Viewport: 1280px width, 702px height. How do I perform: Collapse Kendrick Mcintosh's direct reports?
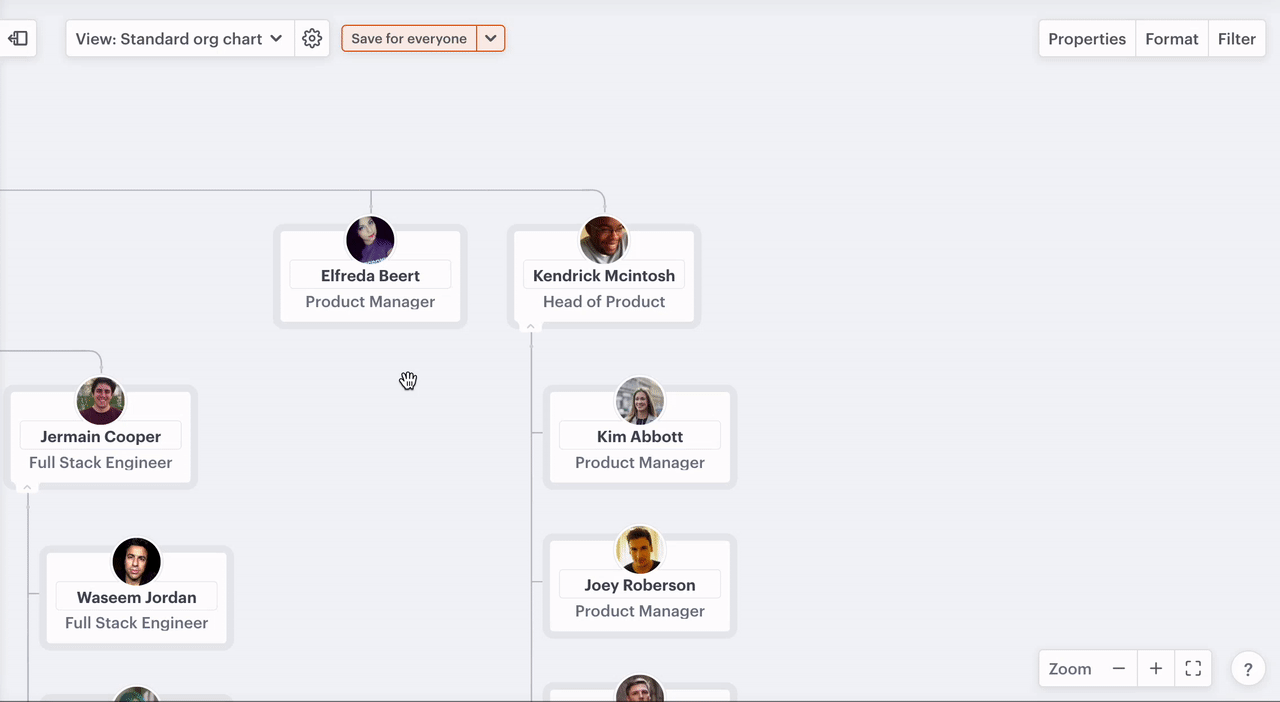pos(531,327)
